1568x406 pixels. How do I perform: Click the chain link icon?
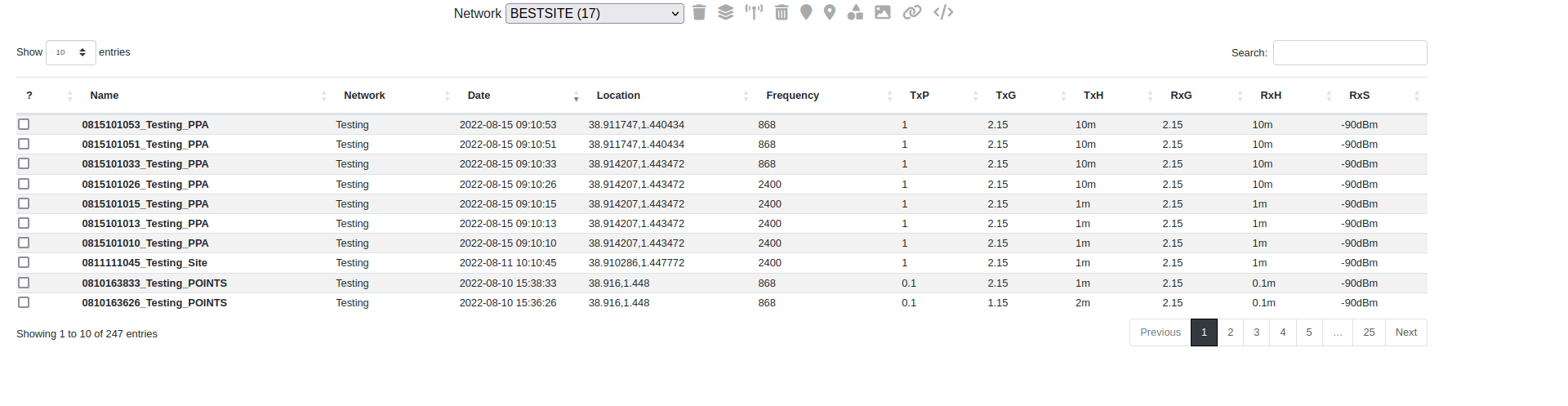(x=911, y=12)
